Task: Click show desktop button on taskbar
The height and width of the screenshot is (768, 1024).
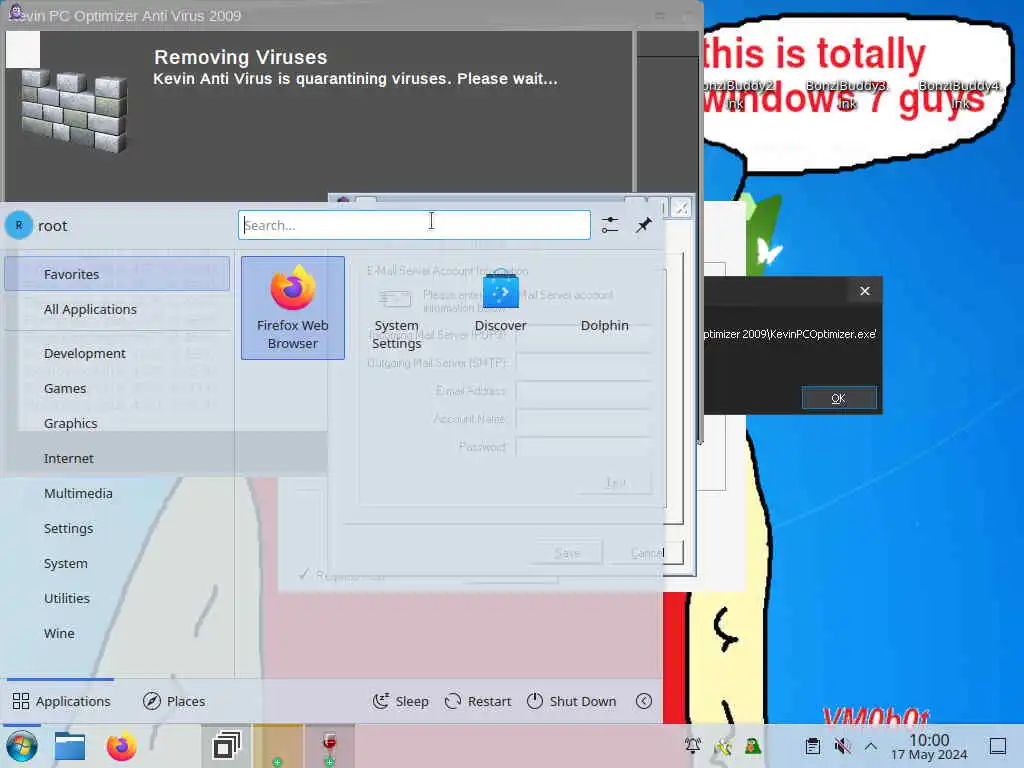Action: coord(998,746)
